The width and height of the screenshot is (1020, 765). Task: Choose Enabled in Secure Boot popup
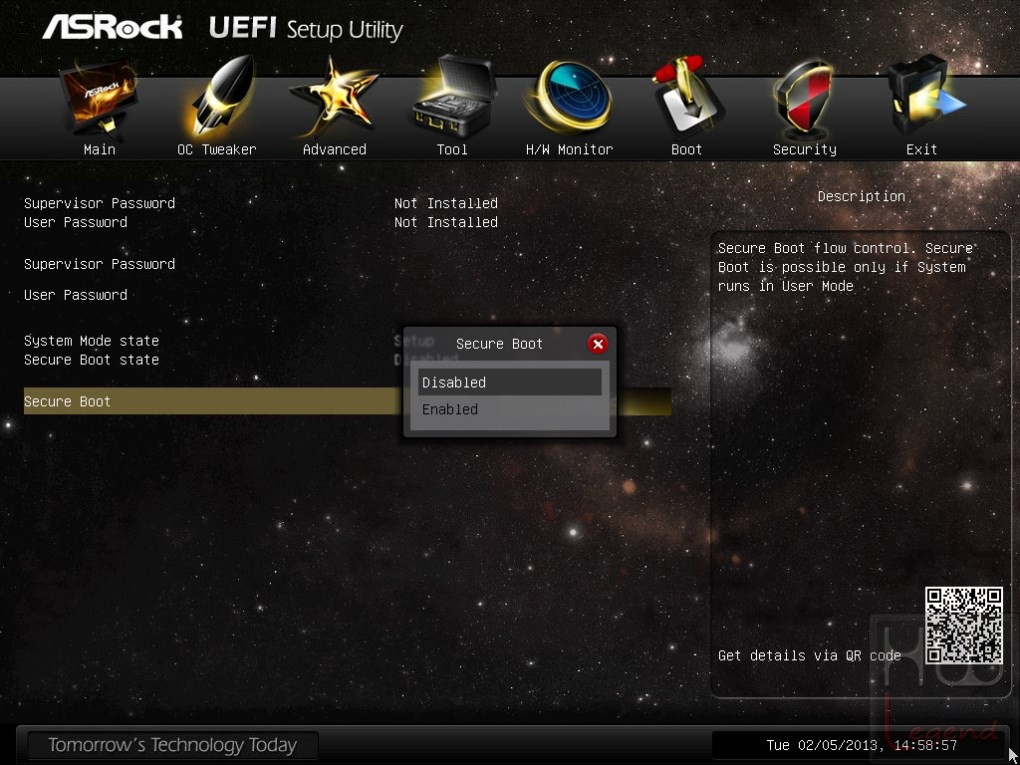click(x=509, y=410)
